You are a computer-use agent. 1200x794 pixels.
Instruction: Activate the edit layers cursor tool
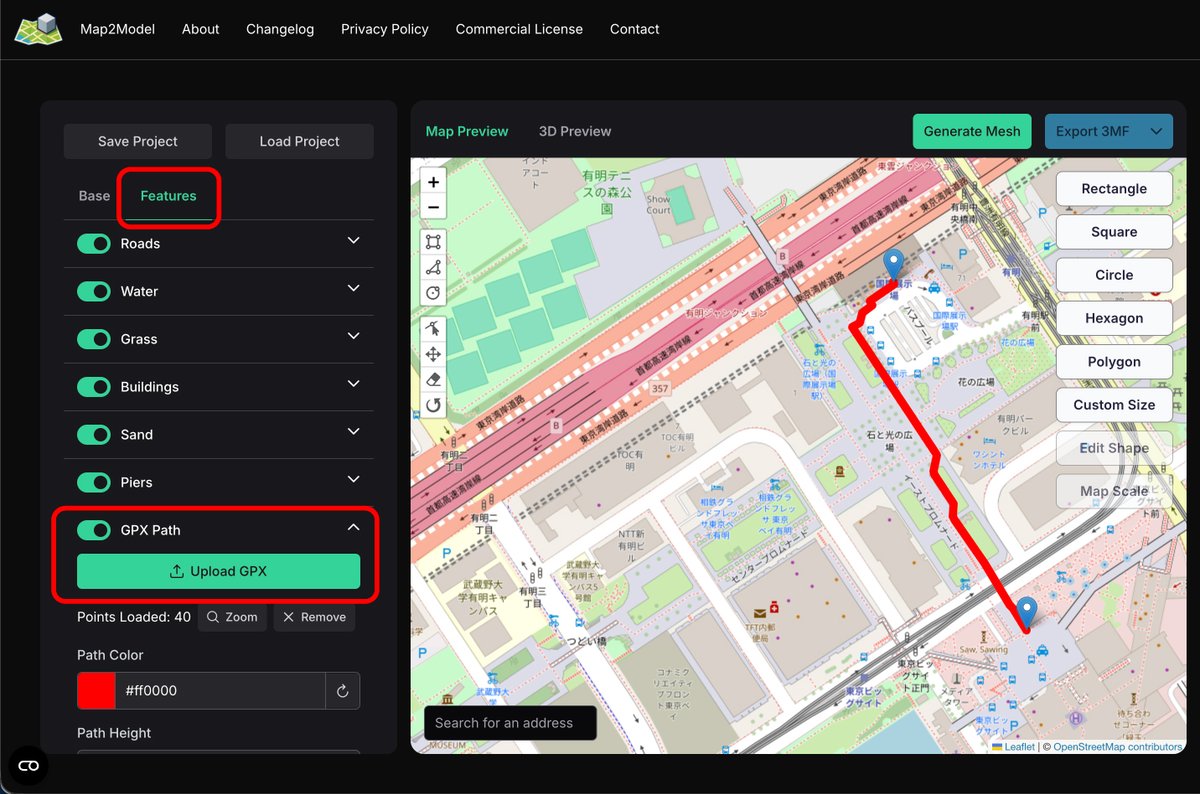click(x=433, y=328)
